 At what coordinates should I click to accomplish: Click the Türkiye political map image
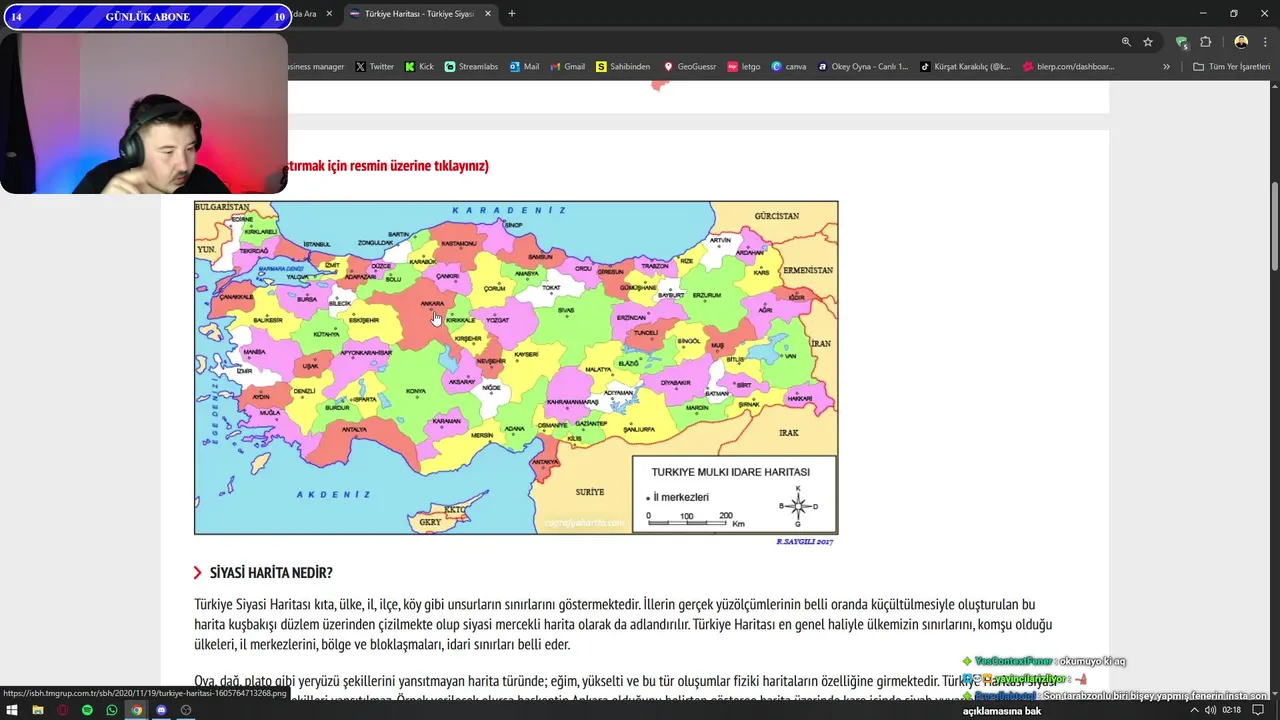(x=516, y=367)
